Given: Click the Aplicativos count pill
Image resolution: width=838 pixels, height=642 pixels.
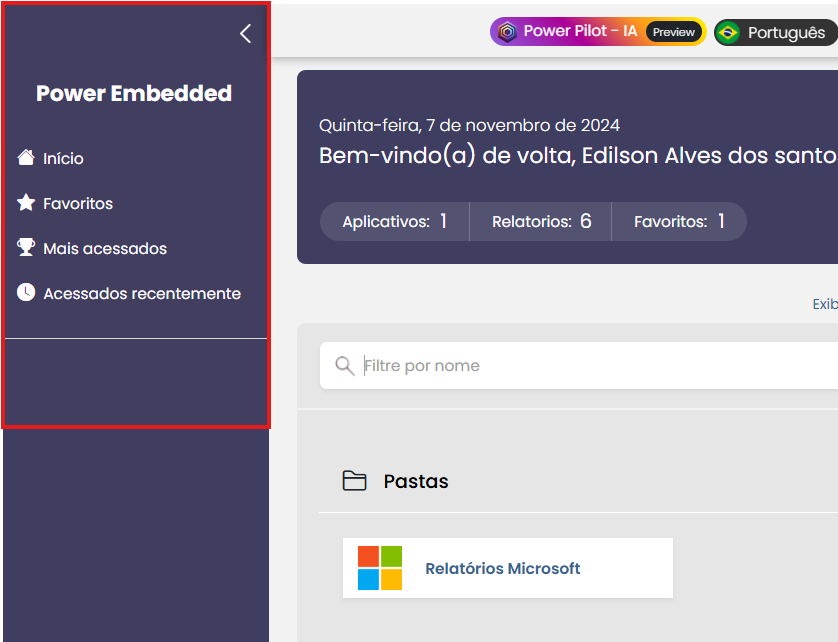Looking at the screenshot, I should click(x=394, y=222).
